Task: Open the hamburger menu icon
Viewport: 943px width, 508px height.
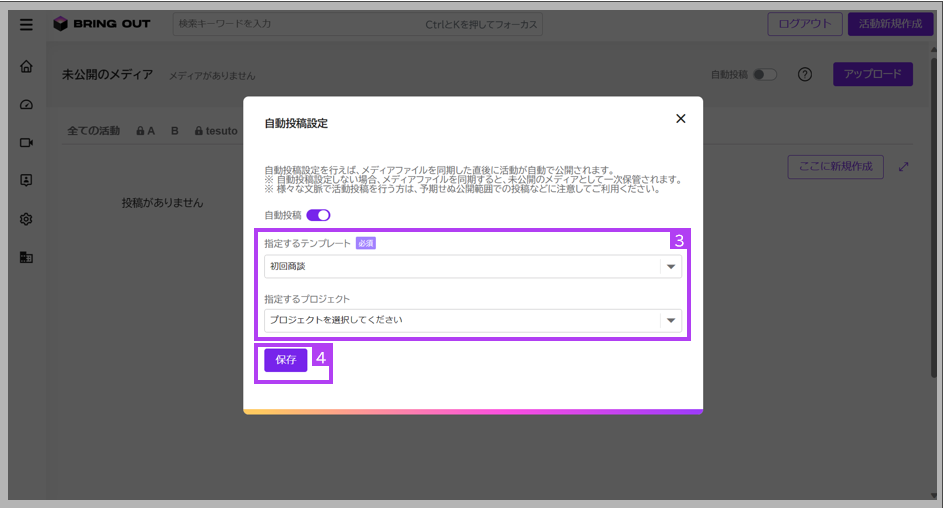Action: pos(26,25)
